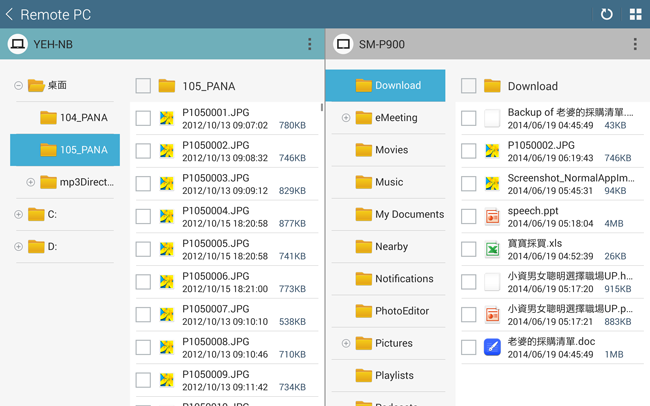Viewport: 650px width, 406px height.
Task: Select the Music folder in device tree
Action: click(388, 182)
